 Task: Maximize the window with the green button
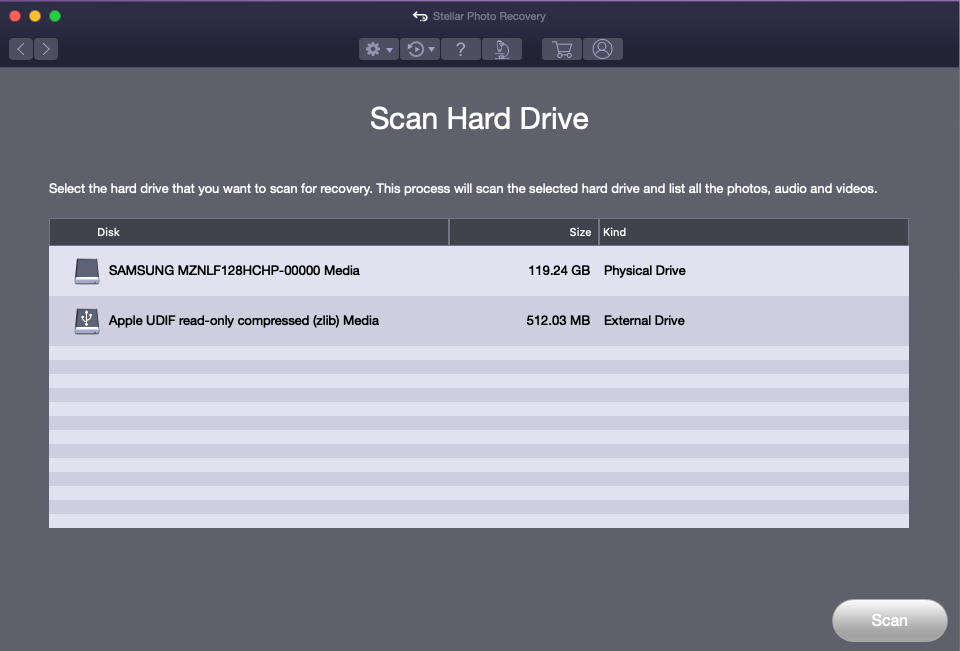[x=55, y=16]
